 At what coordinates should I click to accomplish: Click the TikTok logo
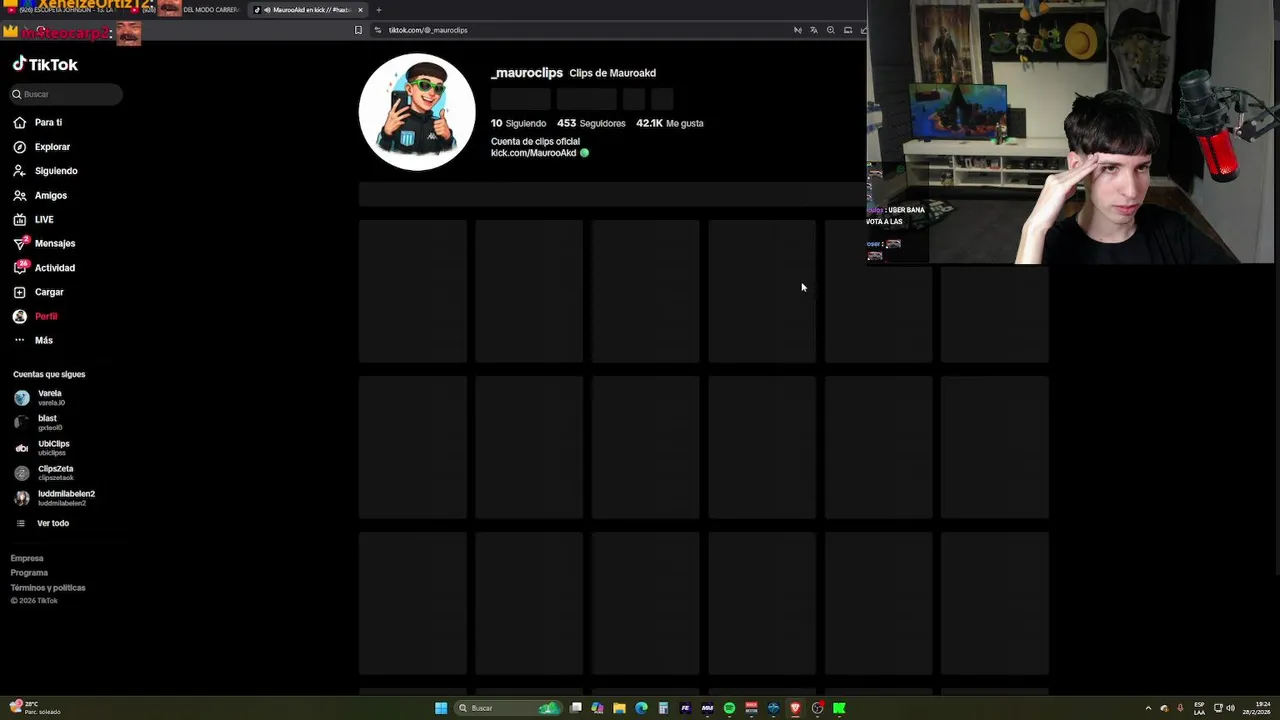pyautogui.click(x=45, y=64)
